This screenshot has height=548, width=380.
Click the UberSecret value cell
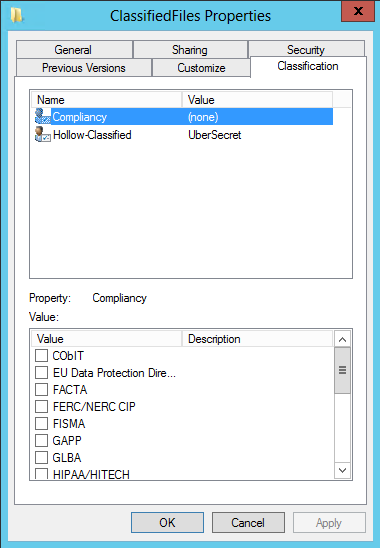tap(215, 135)
